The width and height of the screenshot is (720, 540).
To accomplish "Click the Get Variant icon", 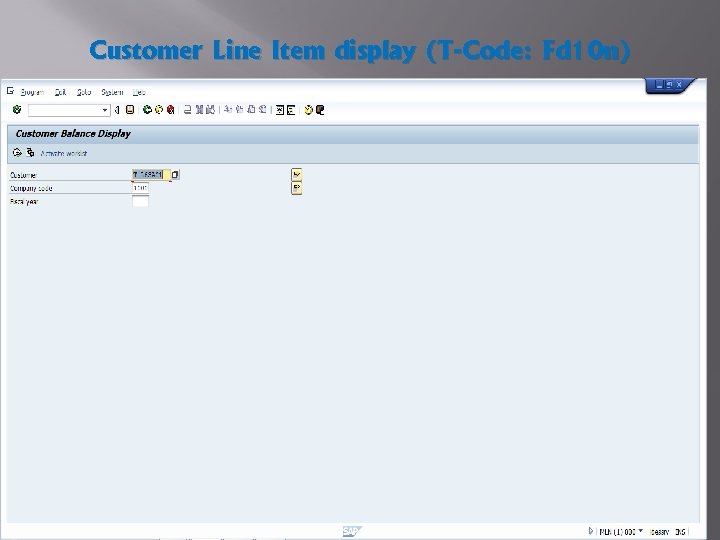I will click(30, 152).
